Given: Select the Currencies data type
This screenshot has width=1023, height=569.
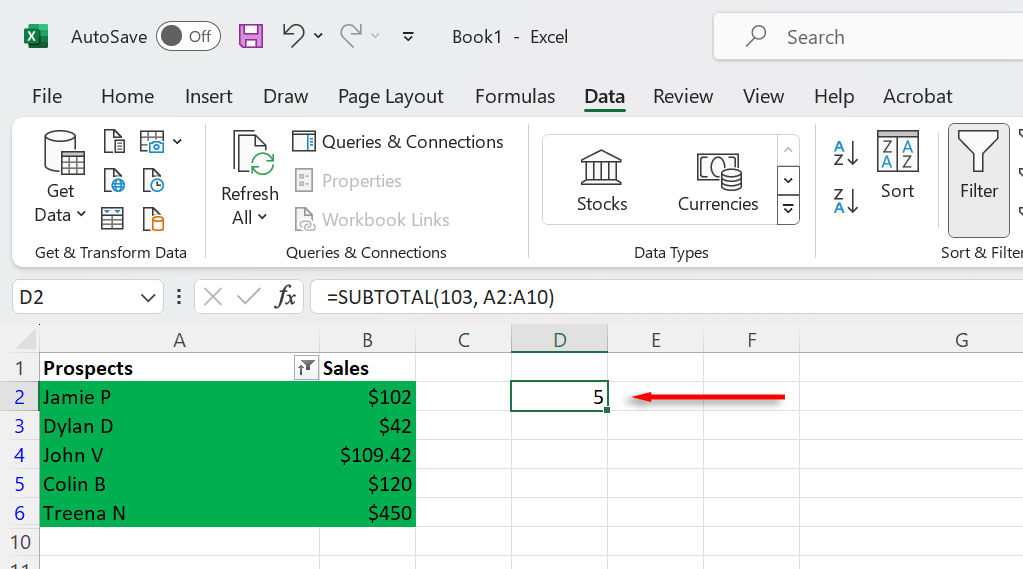Looking at the screenshot, I should 718,181.
